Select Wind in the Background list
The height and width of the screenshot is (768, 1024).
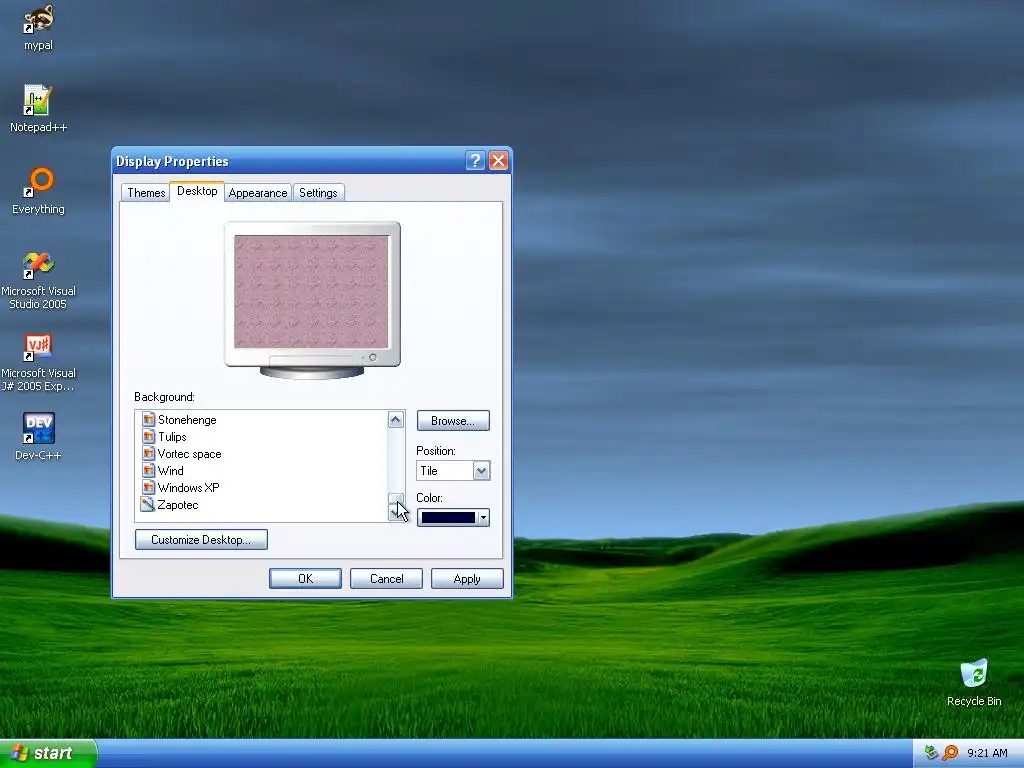170,471
